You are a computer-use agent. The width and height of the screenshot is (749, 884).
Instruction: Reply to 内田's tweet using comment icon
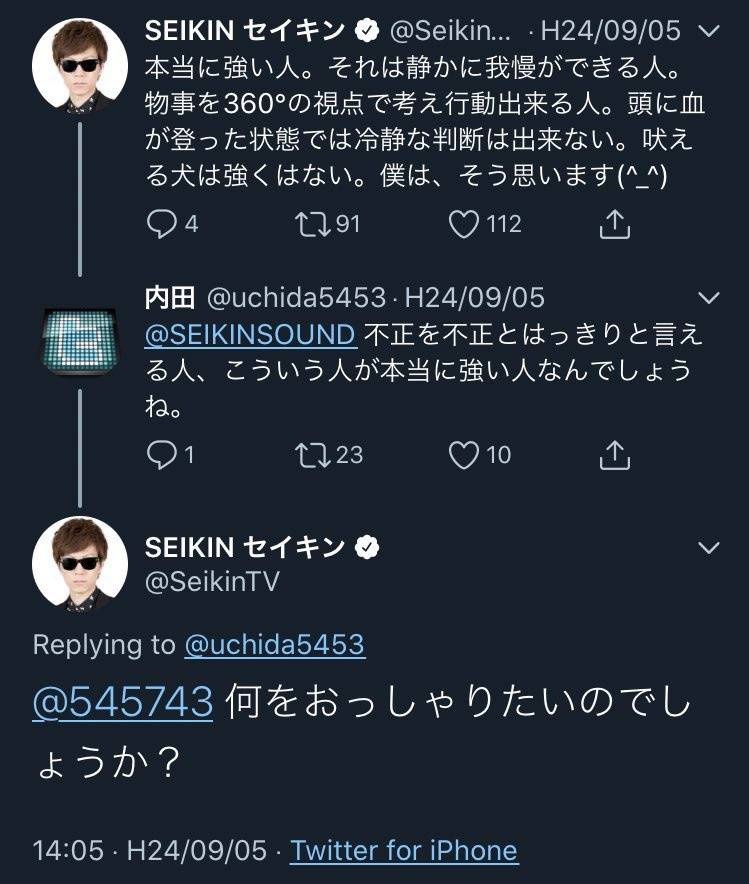pyautogui.click(x=162, y=456)
